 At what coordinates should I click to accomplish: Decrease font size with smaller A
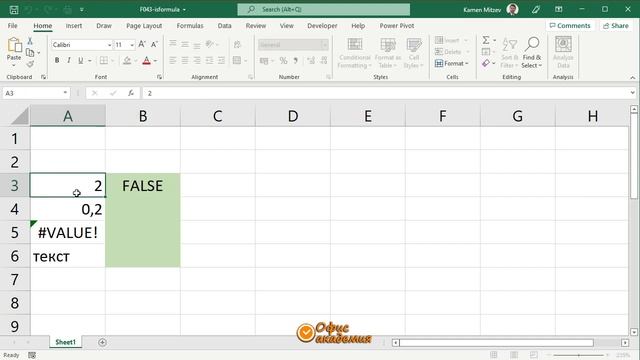154,44
